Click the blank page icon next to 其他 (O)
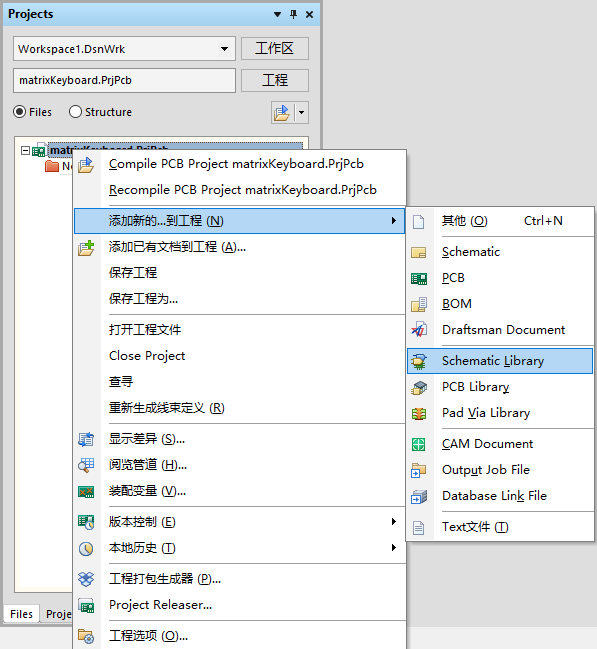 click(x=419, y=221)
